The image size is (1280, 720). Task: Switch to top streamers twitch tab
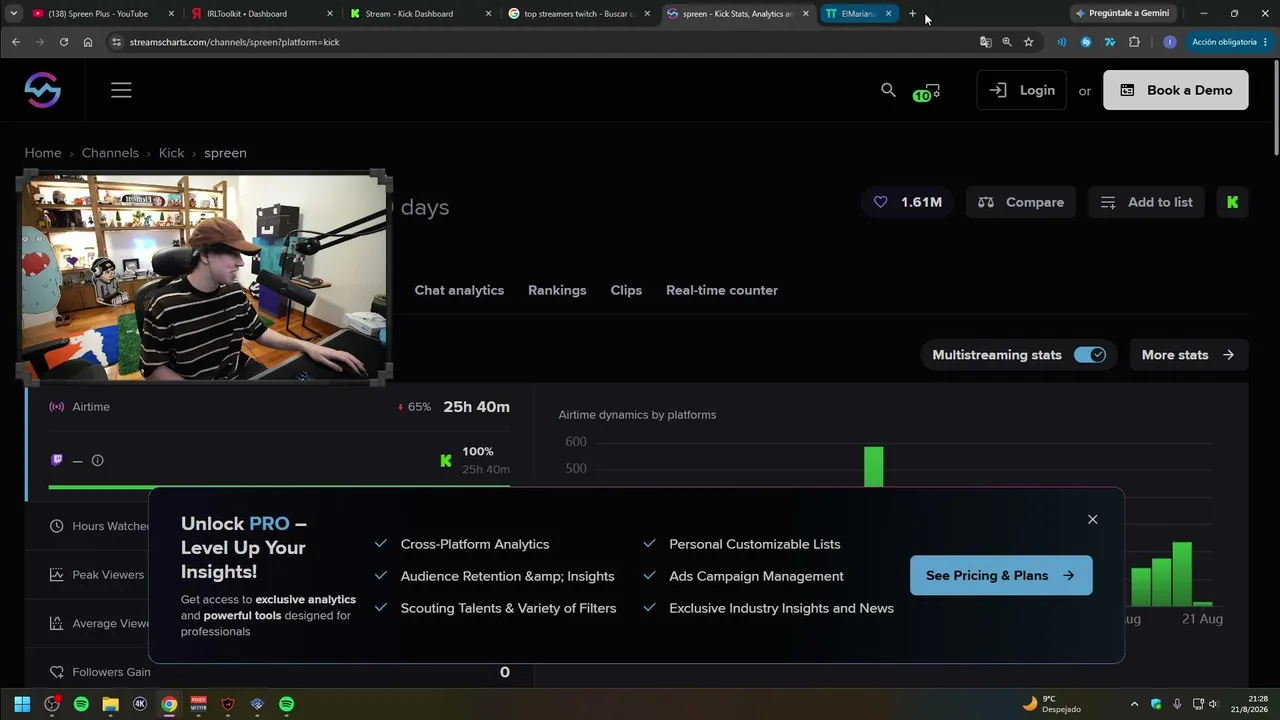[578, 14]
